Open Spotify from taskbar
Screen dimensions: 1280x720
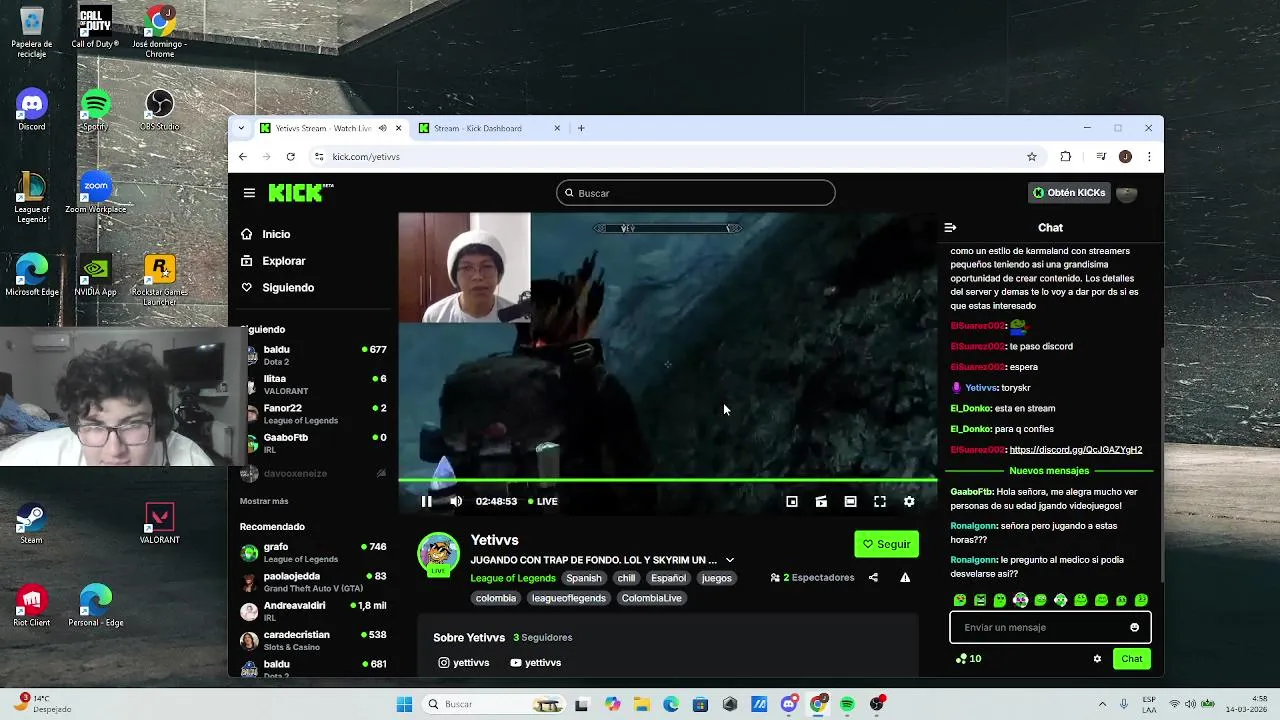[x=847, y=704]
